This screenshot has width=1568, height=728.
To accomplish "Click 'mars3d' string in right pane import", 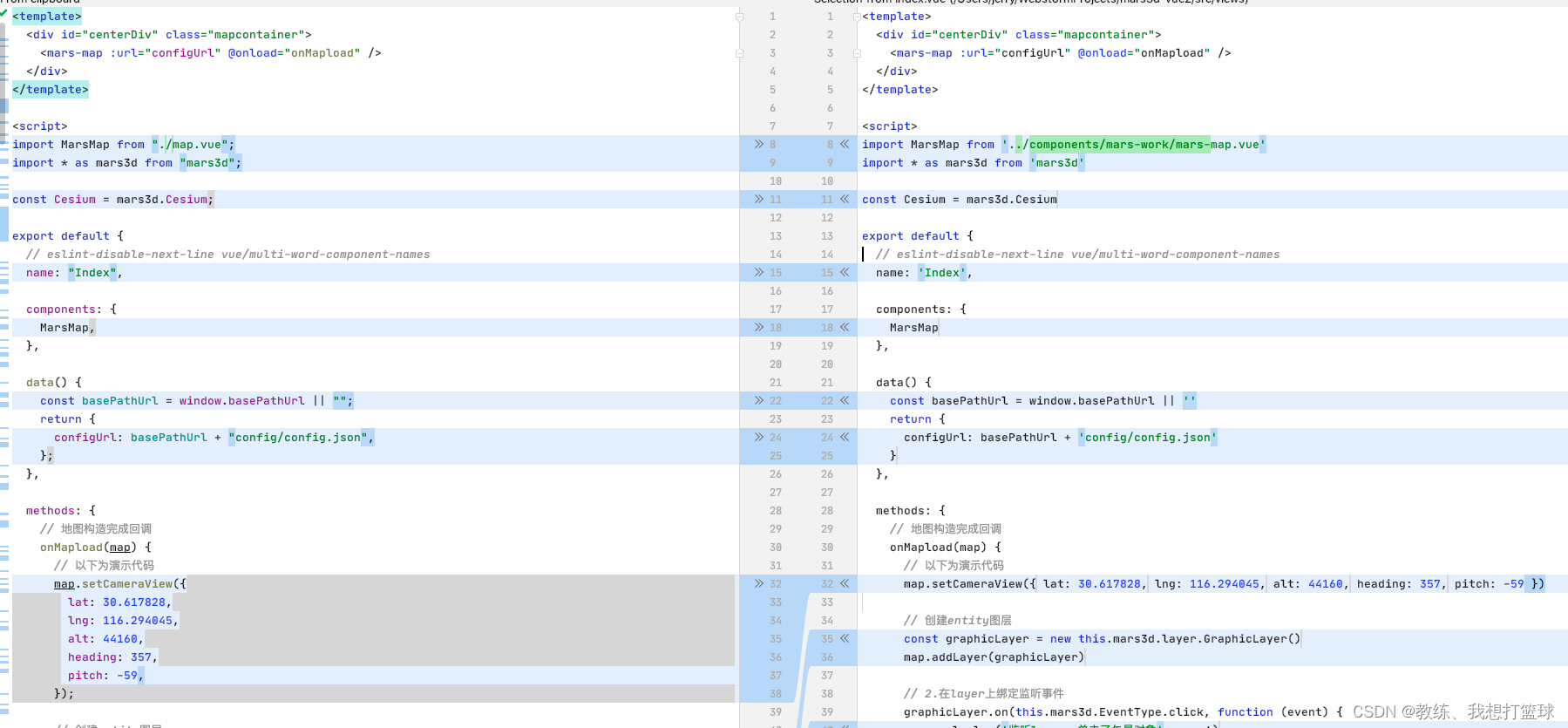I will pos(1057,163).
